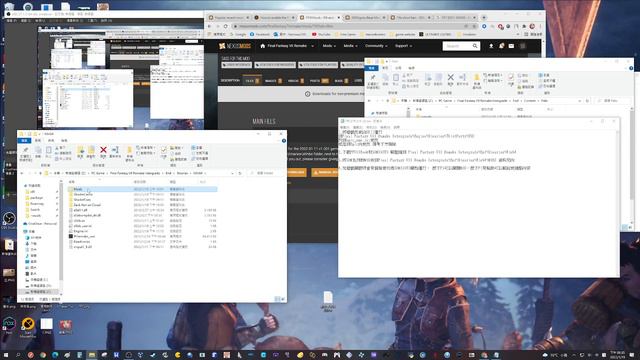Expand the left Explorer address bar history dropdown

tap(232, 173)
